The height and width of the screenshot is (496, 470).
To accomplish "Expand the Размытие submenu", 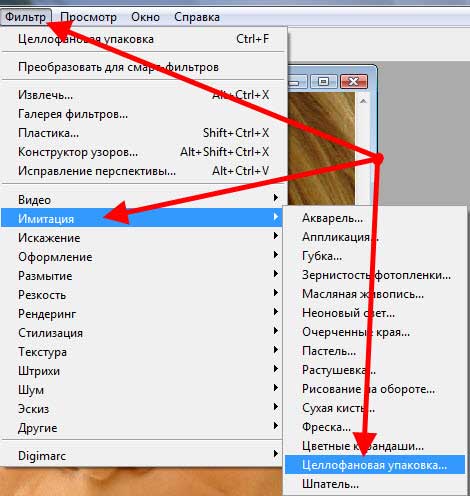I will tap(143, 275).
